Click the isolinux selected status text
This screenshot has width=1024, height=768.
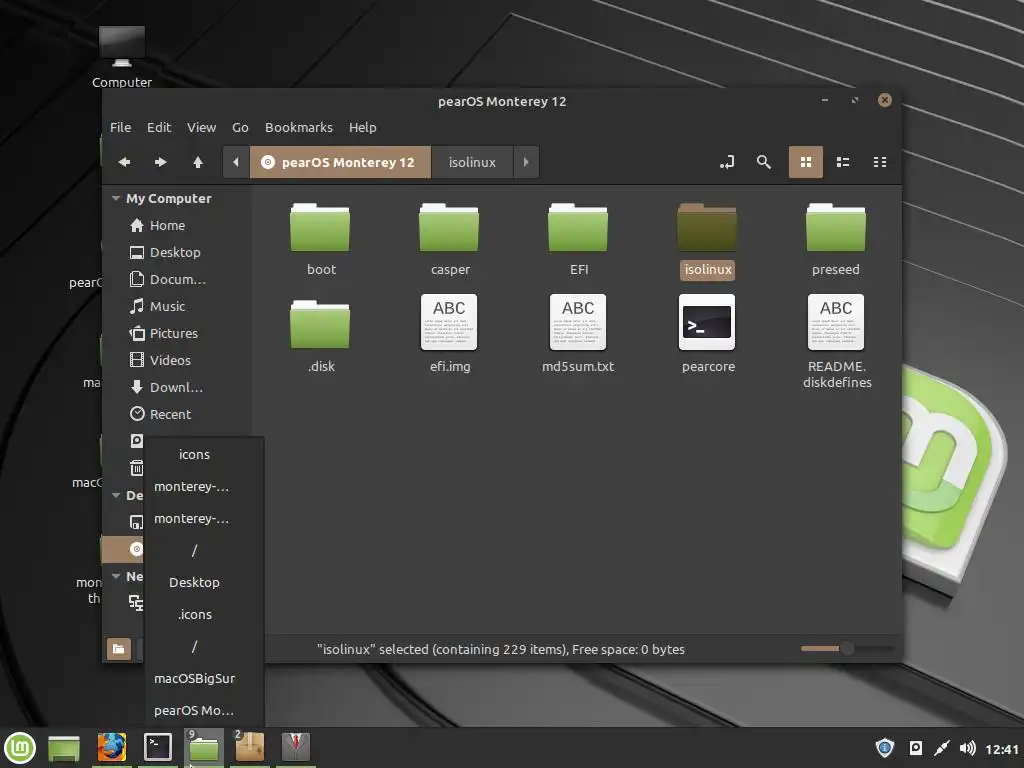tap(500, 649)
